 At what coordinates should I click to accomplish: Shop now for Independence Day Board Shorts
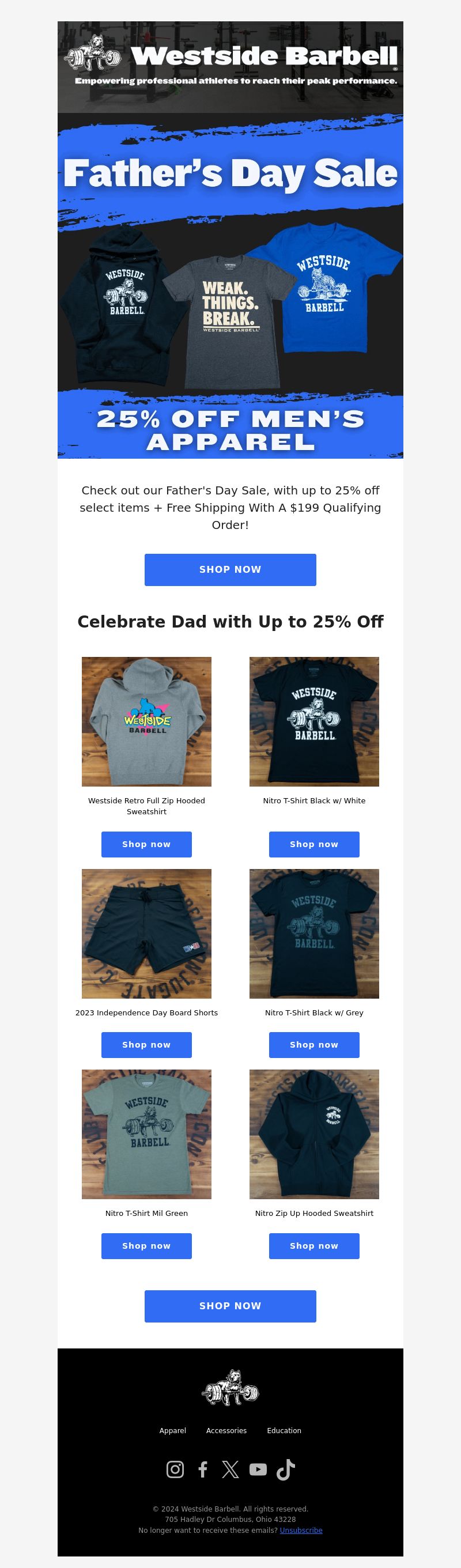pos(146,1045)
